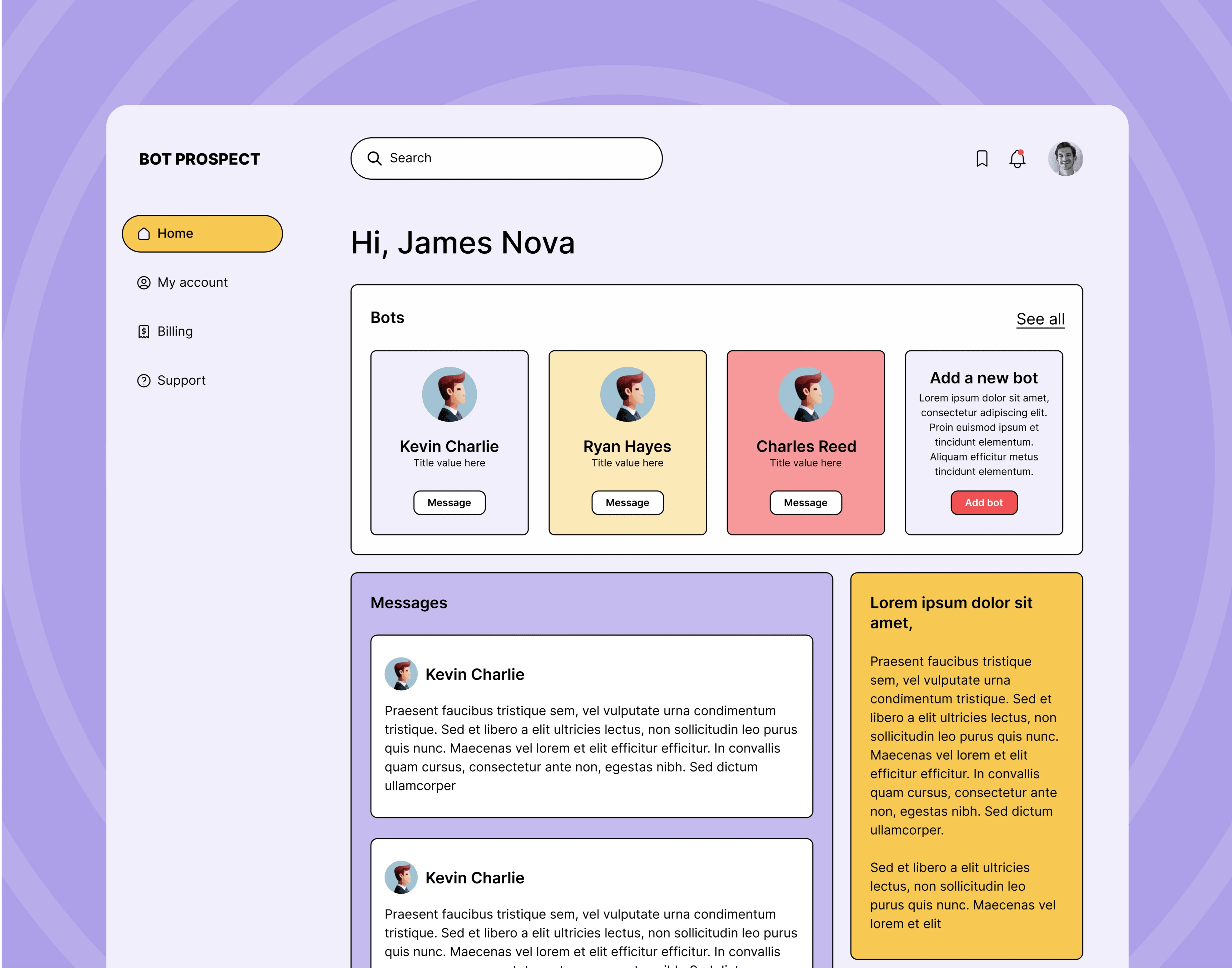Click the Charles Reed name in Bots
Screen dimensions: 1232x968
(806, 447)
